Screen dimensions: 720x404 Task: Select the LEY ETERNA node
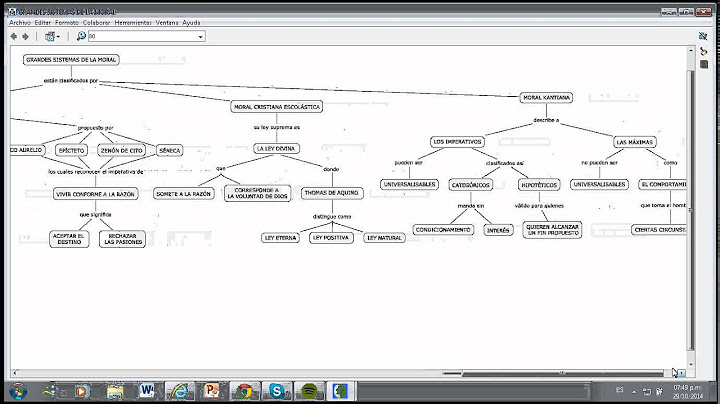(x=281, y=238)
